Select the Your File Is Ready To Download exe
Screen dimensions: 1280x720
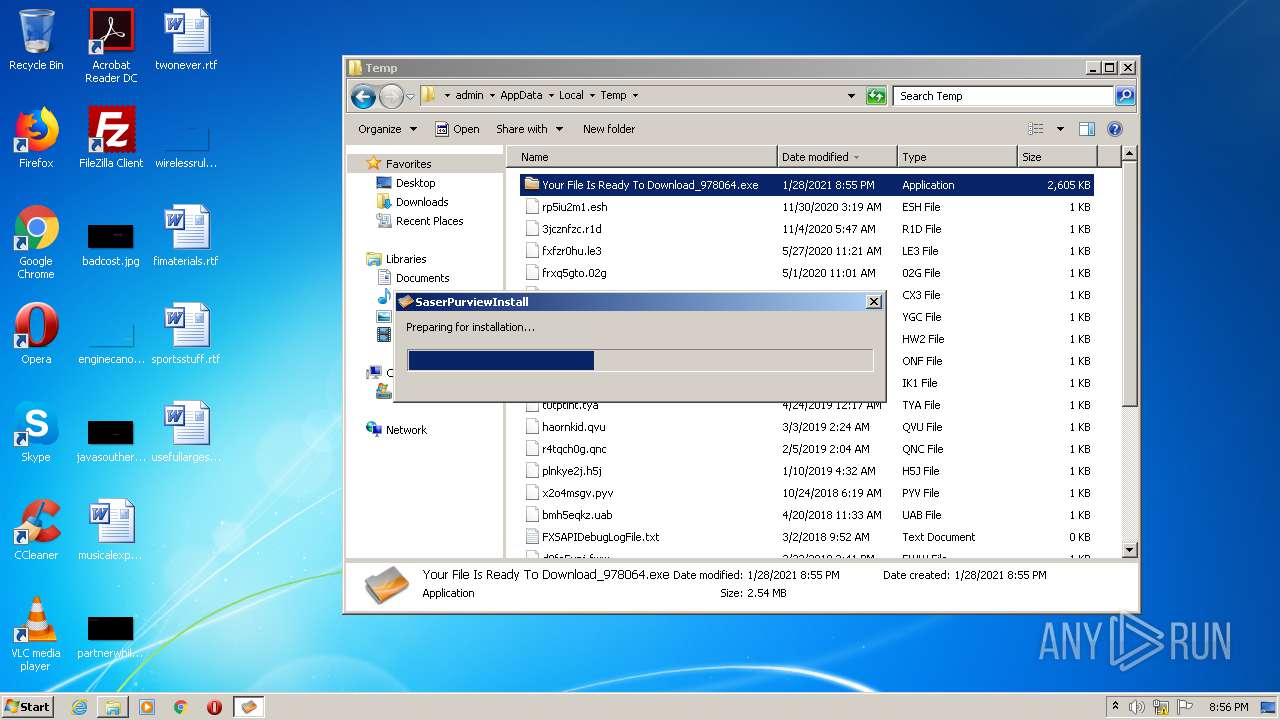point(807,185)
